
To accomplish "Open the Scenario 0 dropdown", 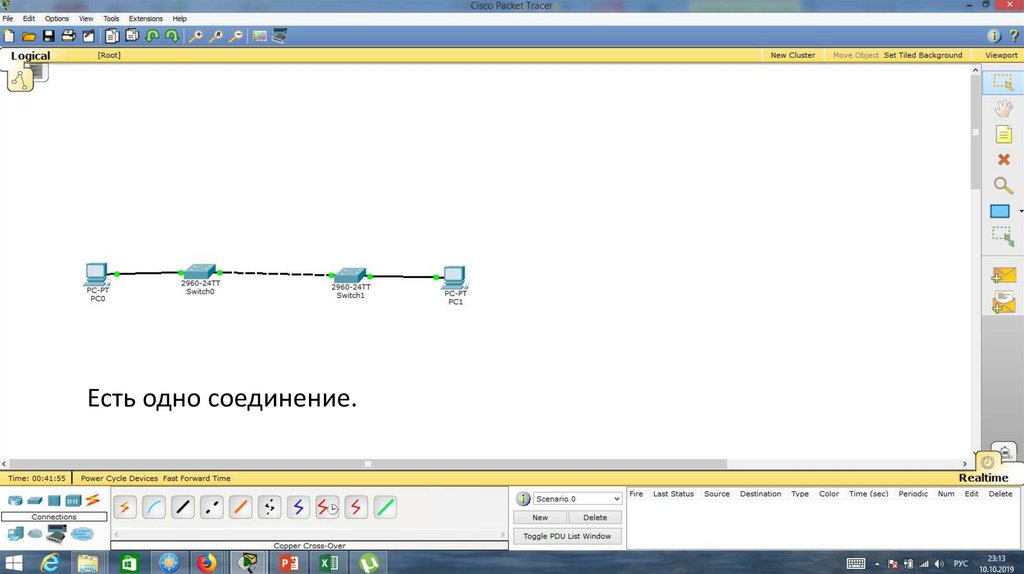I will (x=577, y=499).
